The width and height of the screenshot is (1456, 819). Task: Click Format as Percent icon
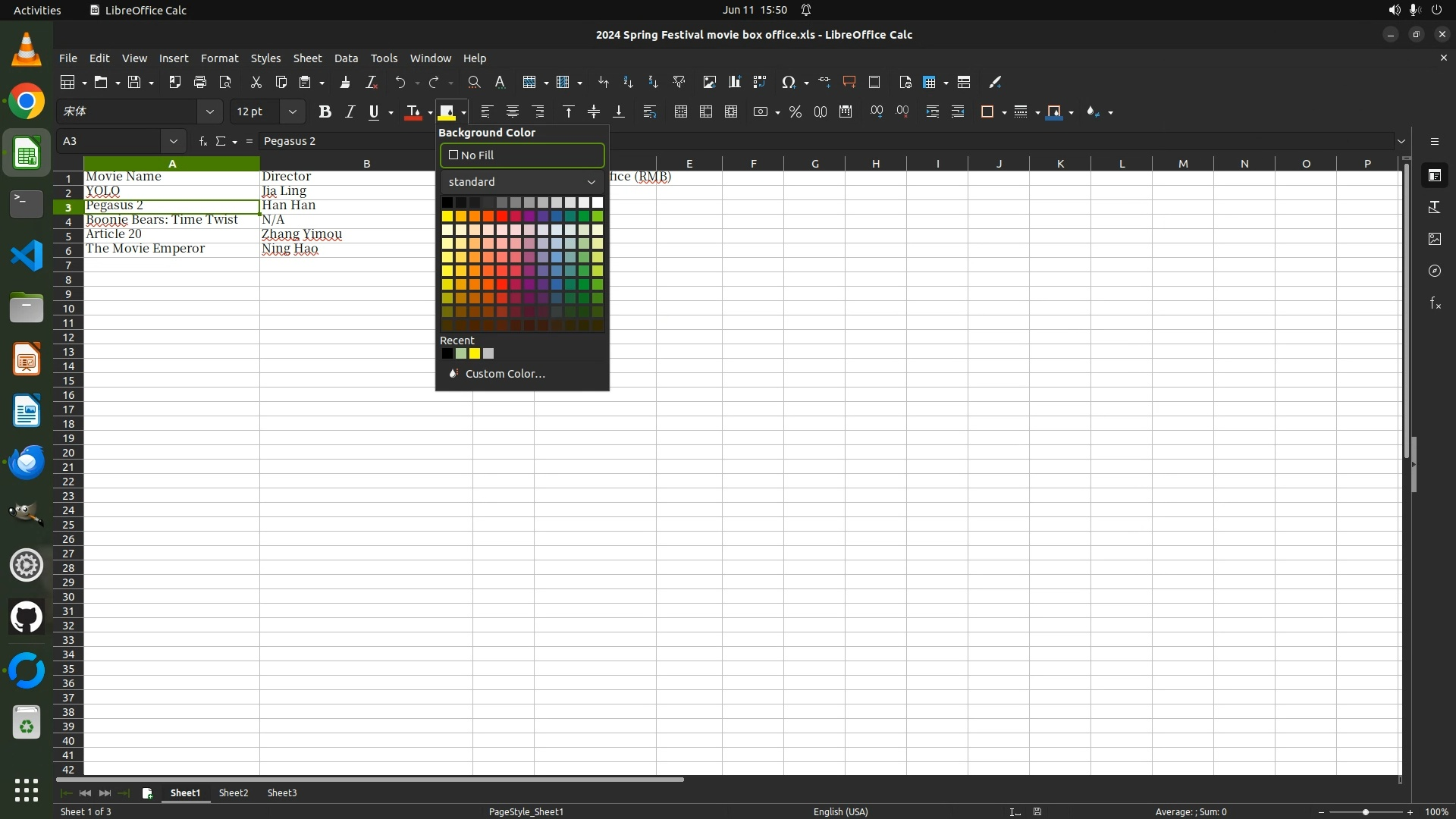(795, 111)
